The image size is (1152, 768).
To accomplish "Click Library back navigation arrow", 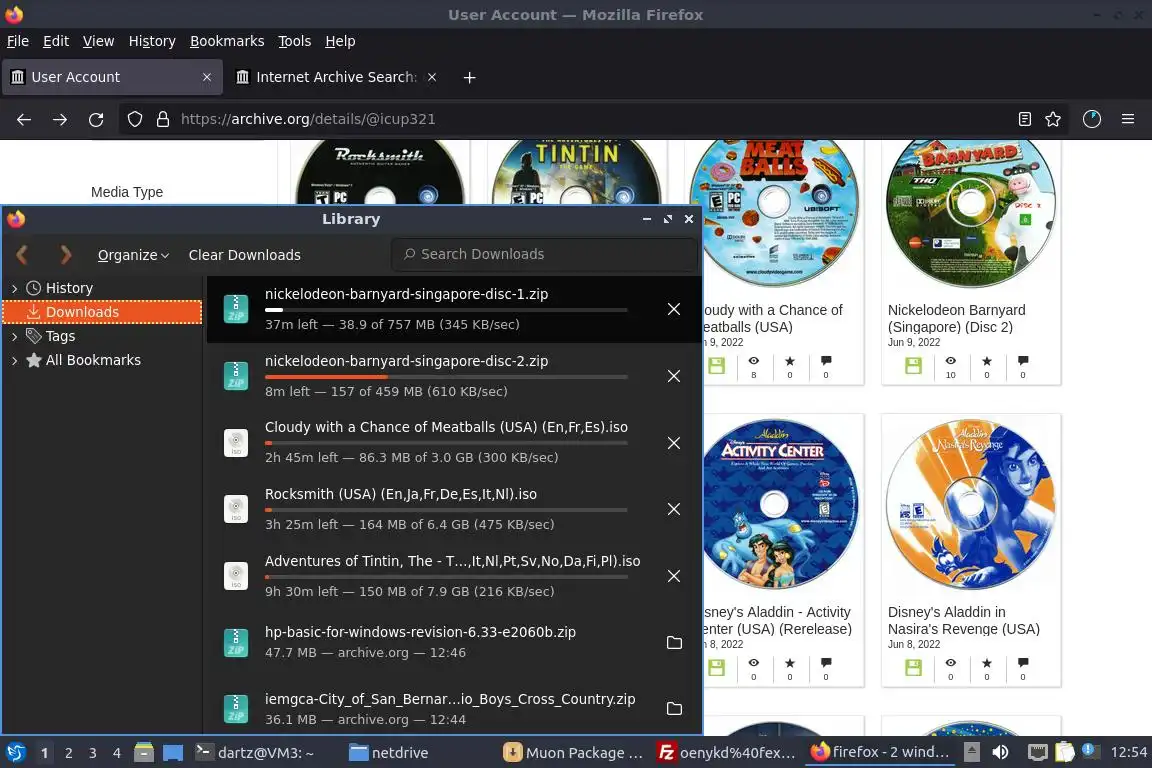I will click(x=23, y=255).
